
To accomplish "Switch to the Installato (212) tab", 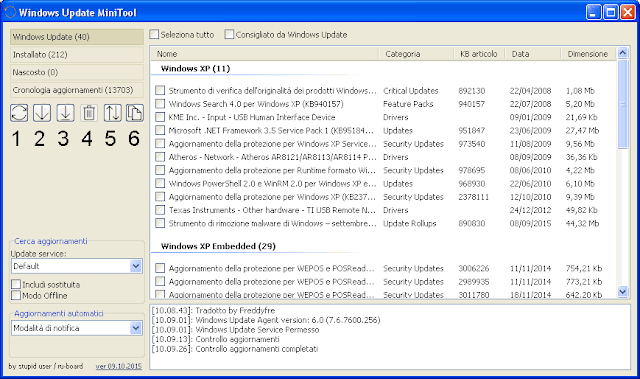I will (x=77, y=54).
